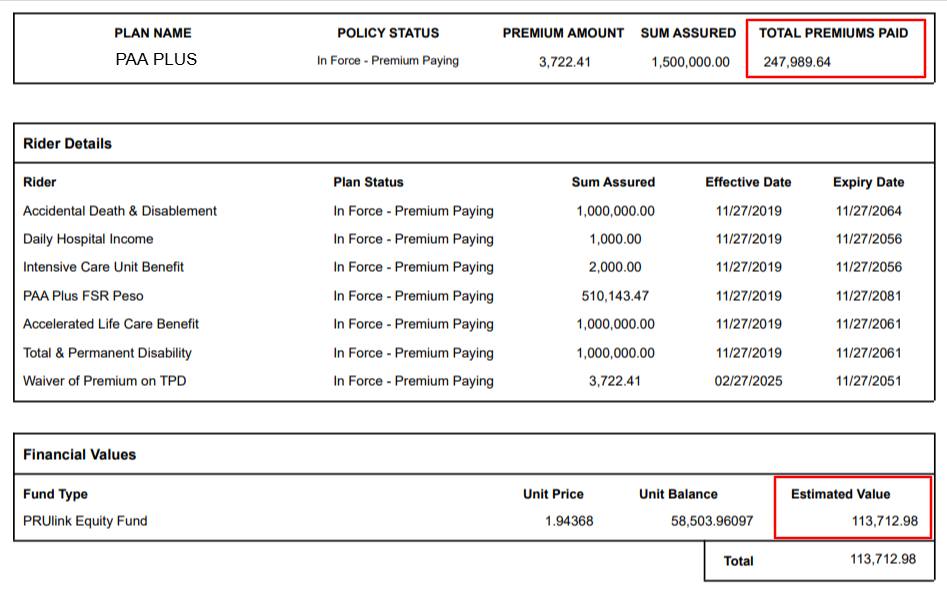Select 3,722.41 under the PREMIUM AMOUNT header
The height and width of the screenshot is (591, 947).
[x=565, y=62]
